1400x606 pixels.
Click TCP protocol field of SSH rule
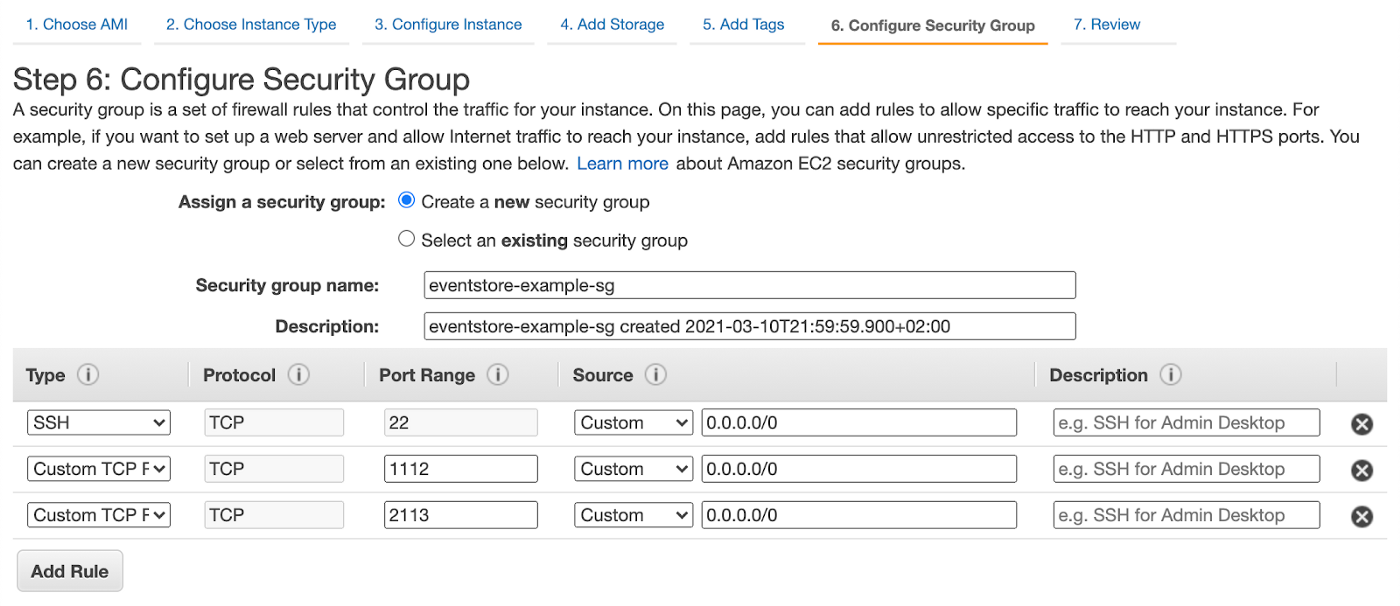pos(274,422)
